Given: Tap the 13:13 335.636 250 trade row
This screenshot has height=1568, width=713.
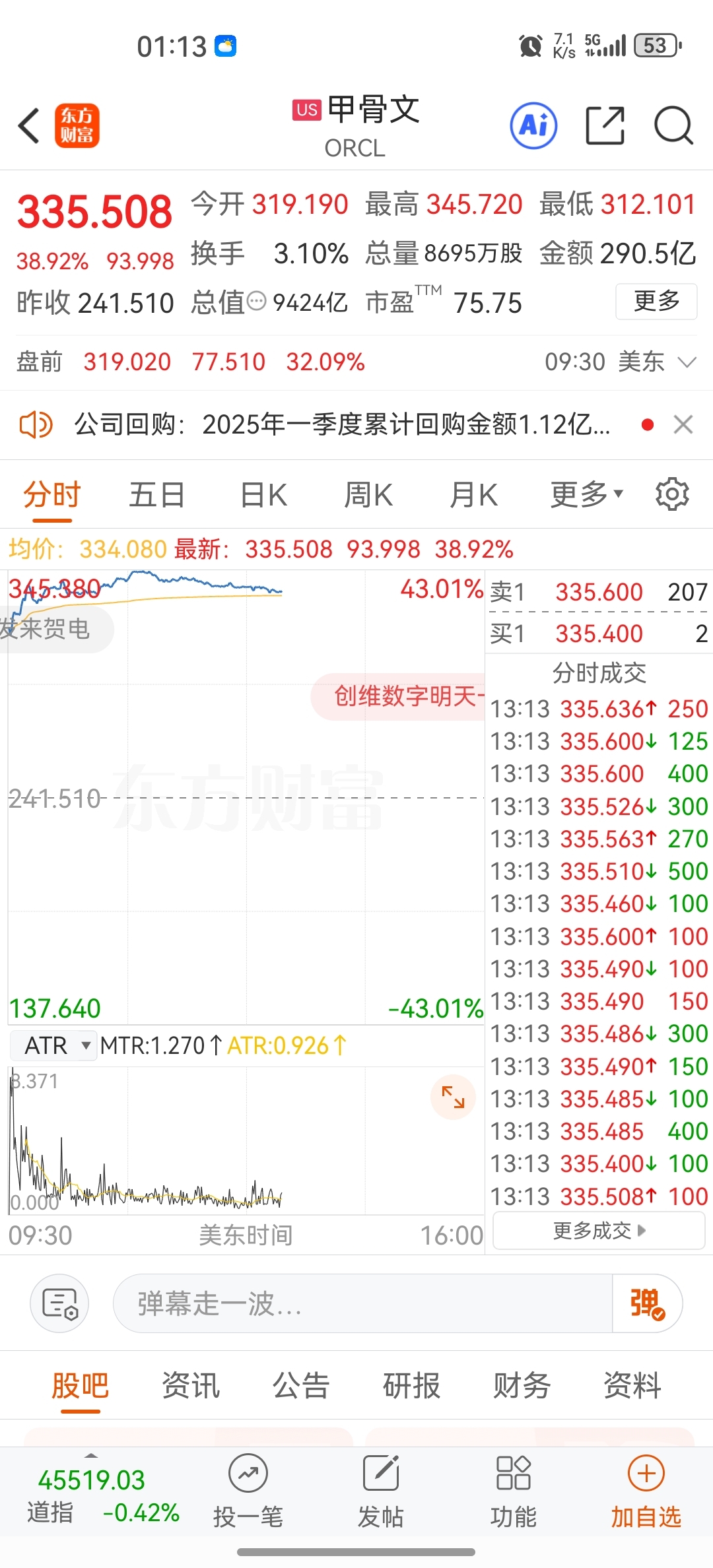Looking at the screenshot, I should [599, 709].
